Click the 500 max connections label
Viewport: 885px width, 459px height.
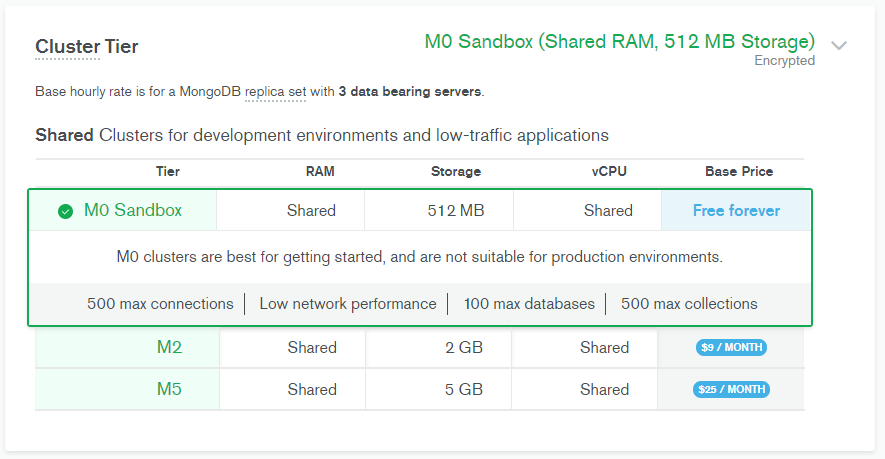coord(160,304)
